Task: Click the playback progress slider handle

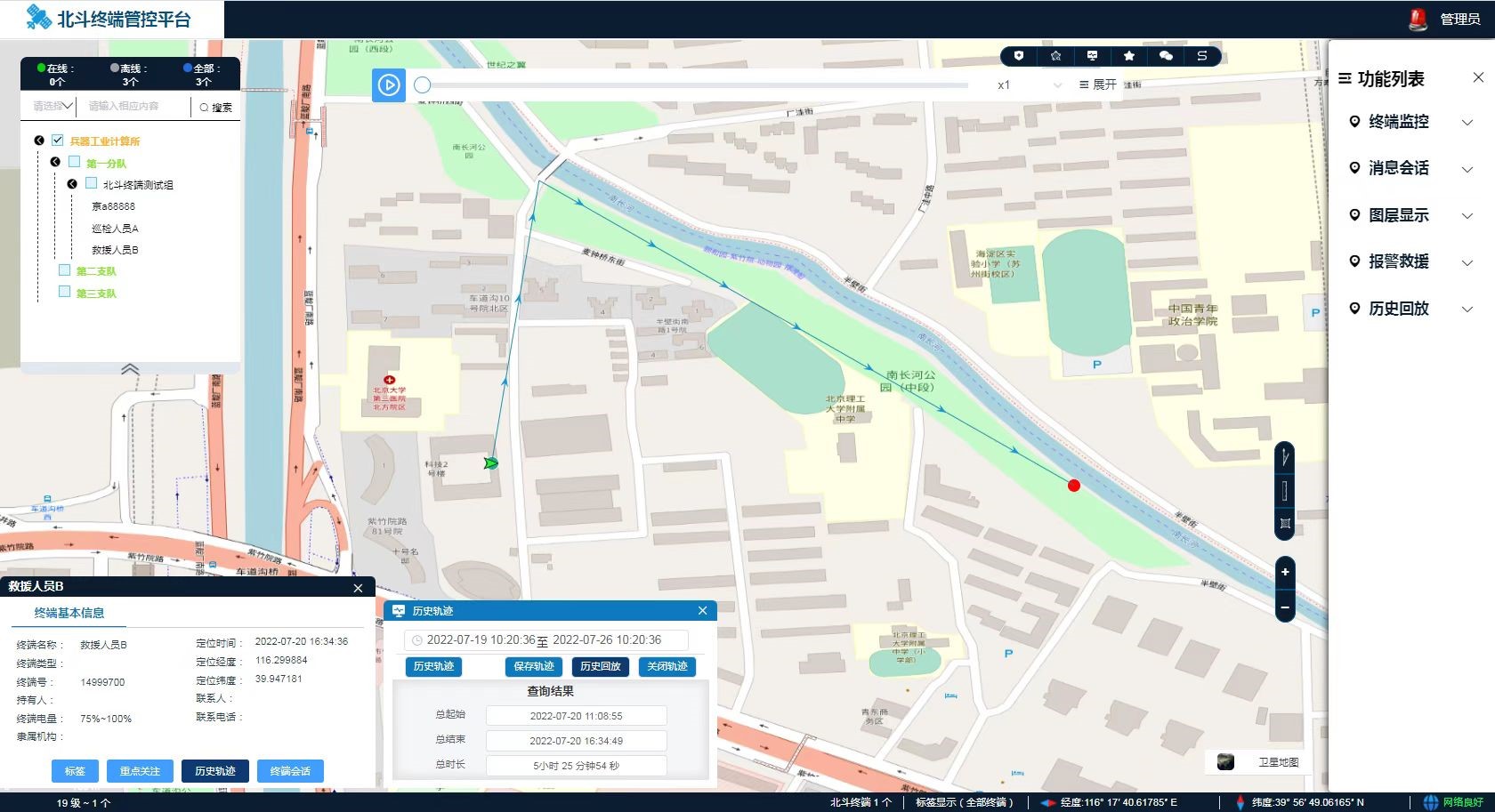Action: (423, 84)
